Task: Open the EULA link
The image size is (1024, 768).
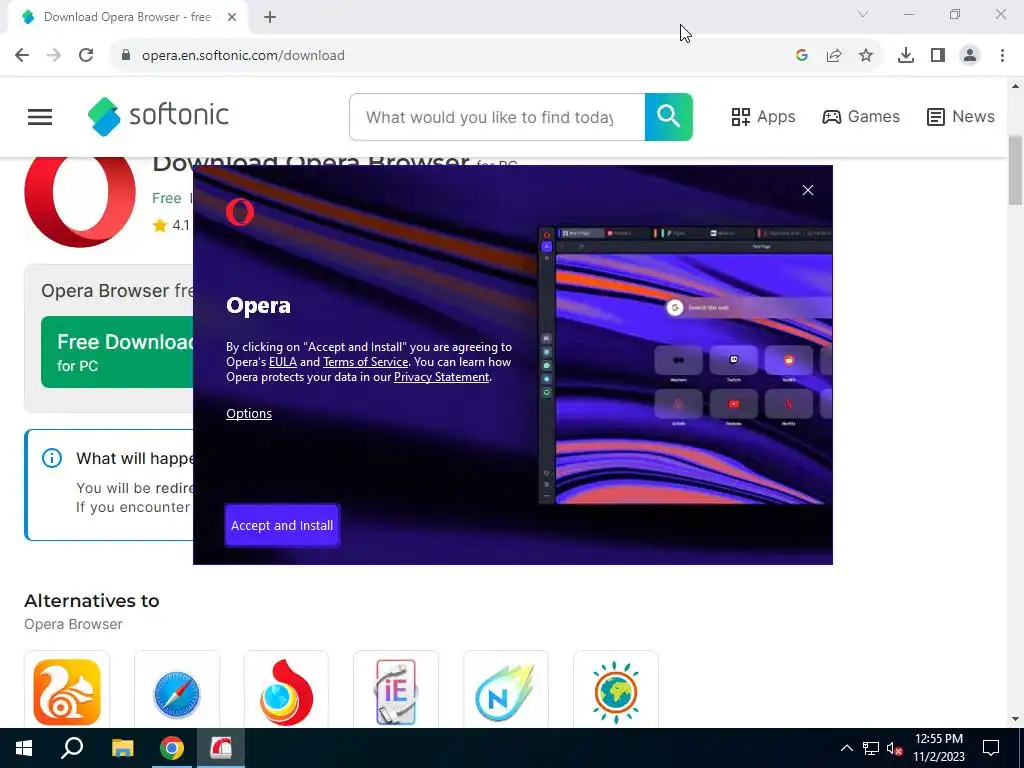Action: pos(283,362)
